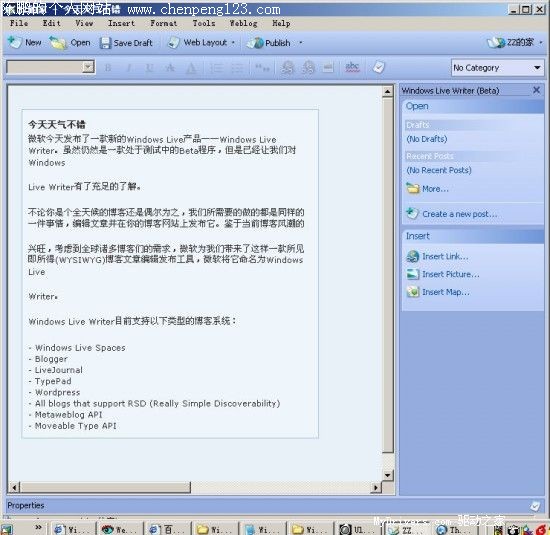Toggle Italic formatting

tap(129, 68)
